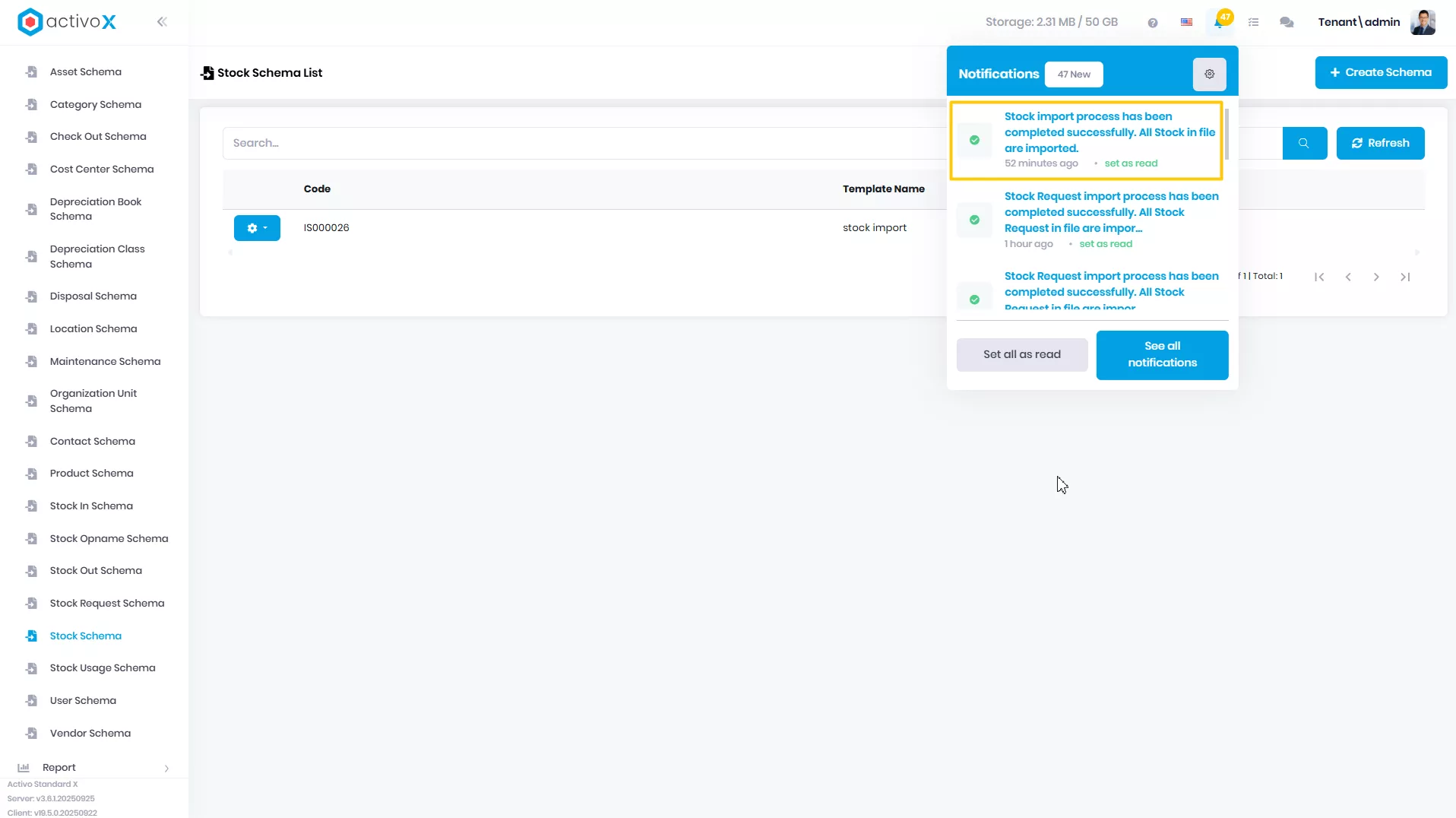The width and height of the screenshot is (1456, 818).
Task: Click the User Schema sidebar icon
Action: coord(31,701)
